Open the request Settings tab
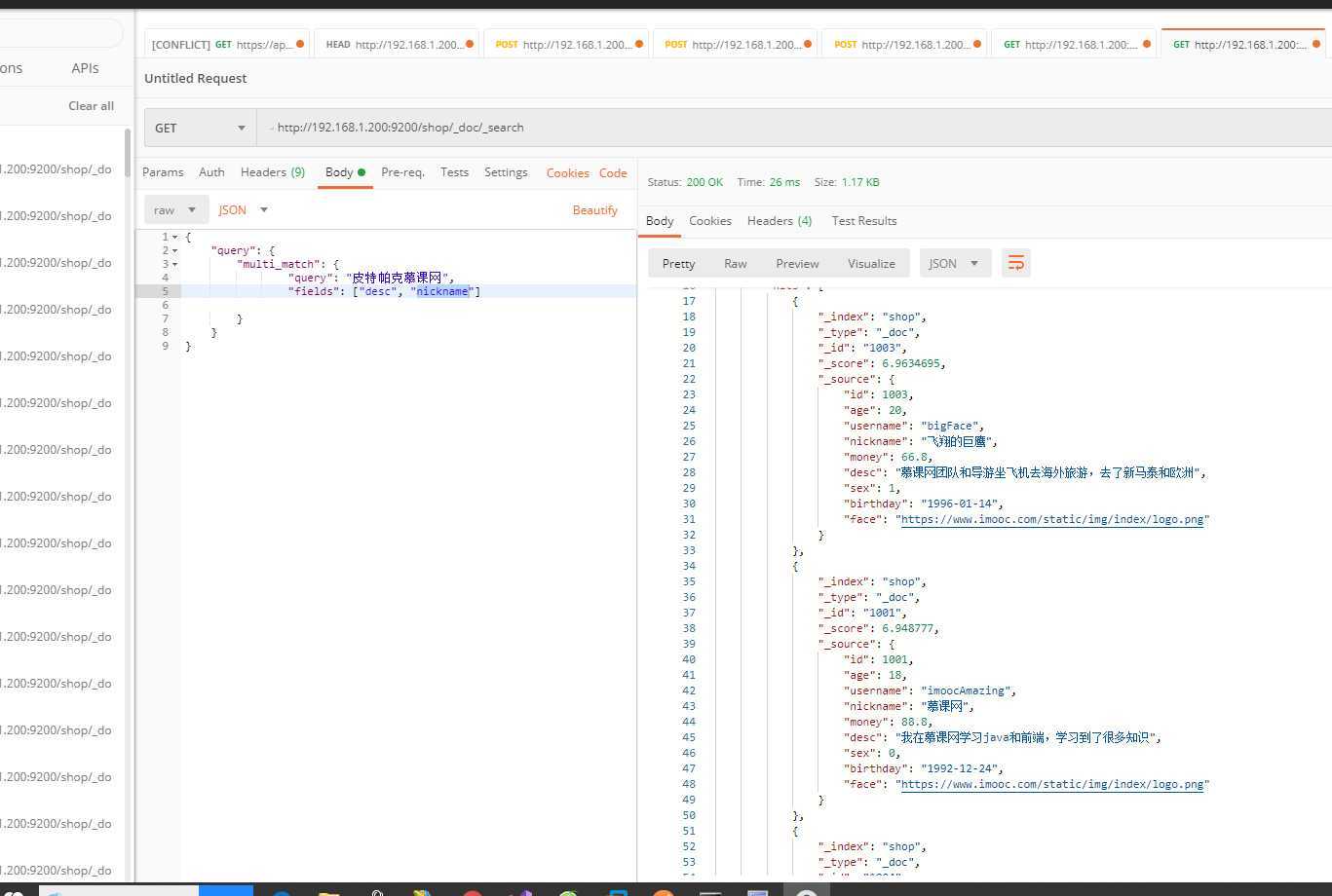 (x=506, y=172)
